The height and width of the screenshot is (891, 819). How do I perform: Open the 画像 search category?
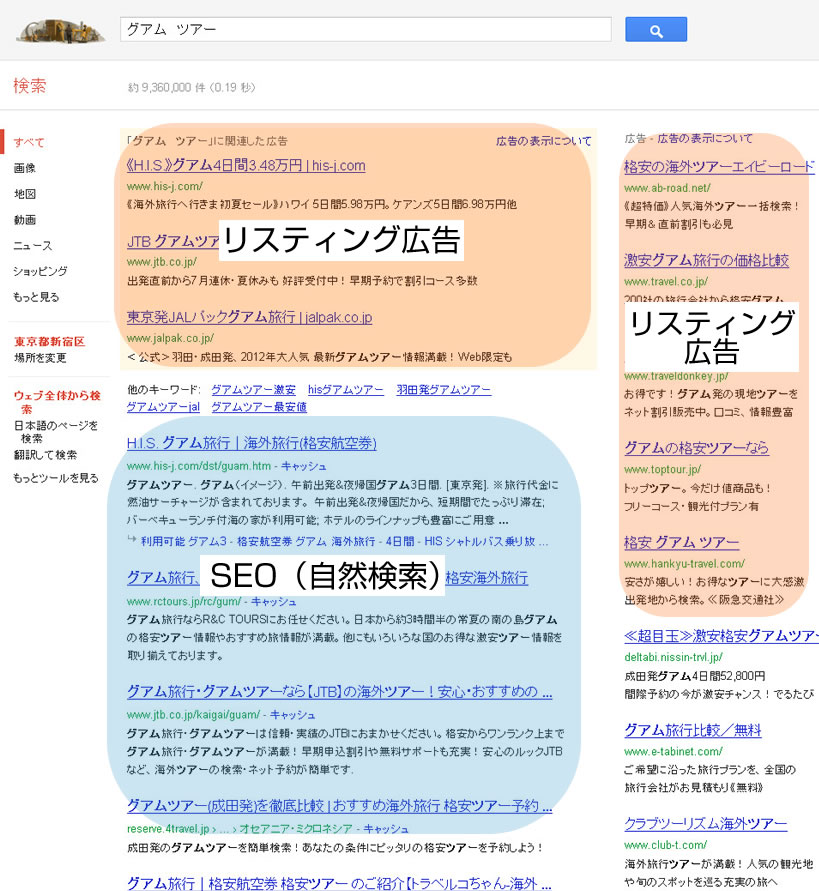pos(24,168)
